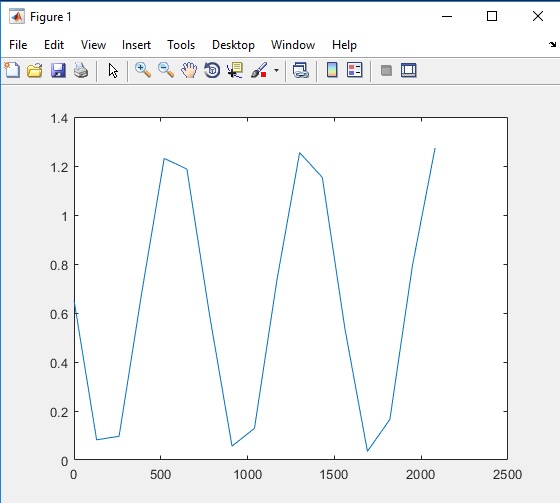Viewport: 560px width, 503px height.
Task: Click the Link Plot icon
Action: coord(301,70)
